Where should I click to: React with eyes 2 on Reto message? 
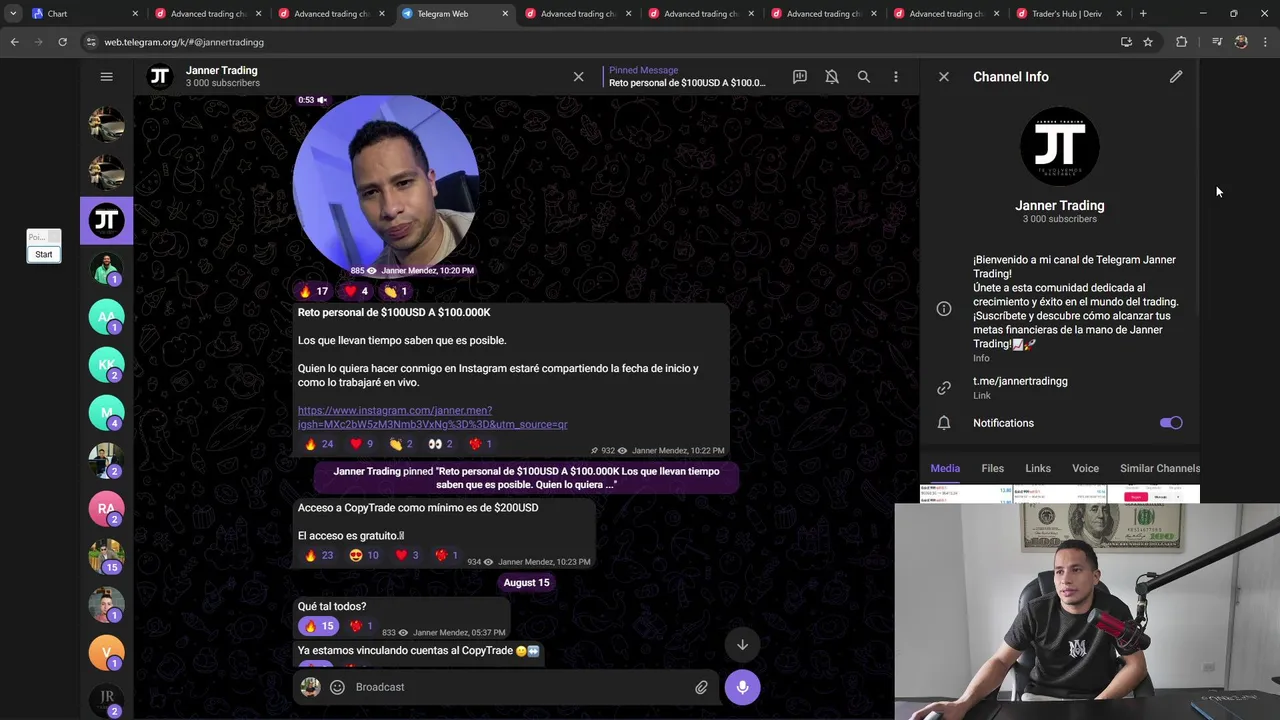pos(440,444)
